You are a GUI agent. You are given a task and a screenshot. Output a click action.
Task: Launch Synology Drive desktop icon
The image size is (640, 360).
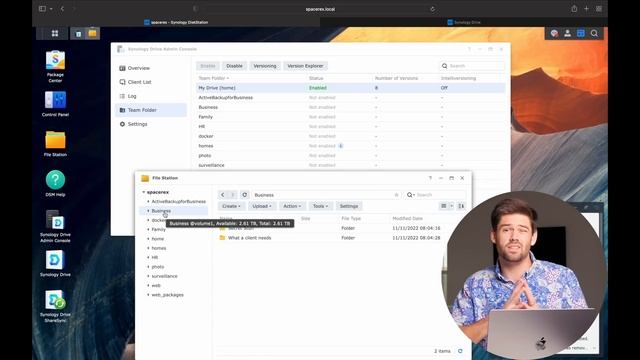click(55, 264)
